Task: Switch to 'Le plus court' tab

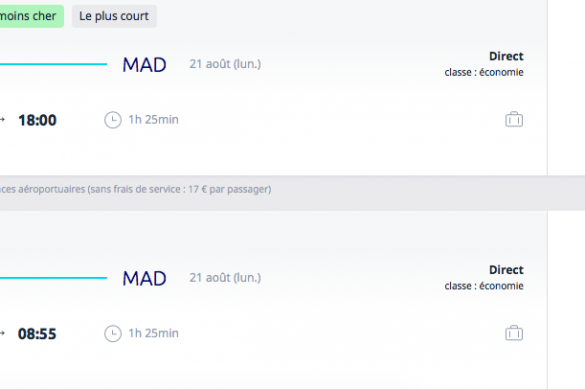Action: 114,16
